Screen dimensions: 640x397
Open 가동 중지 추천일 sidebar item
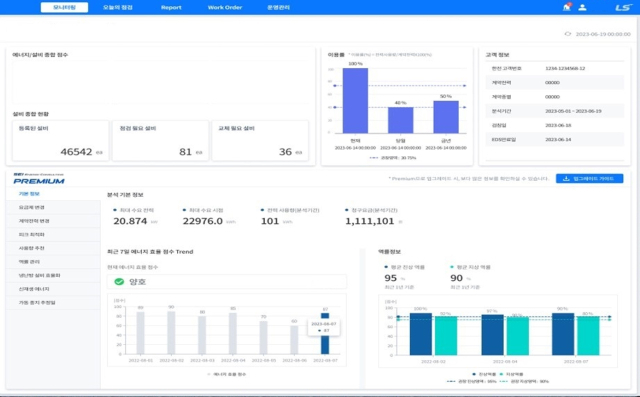coord(53,302)
